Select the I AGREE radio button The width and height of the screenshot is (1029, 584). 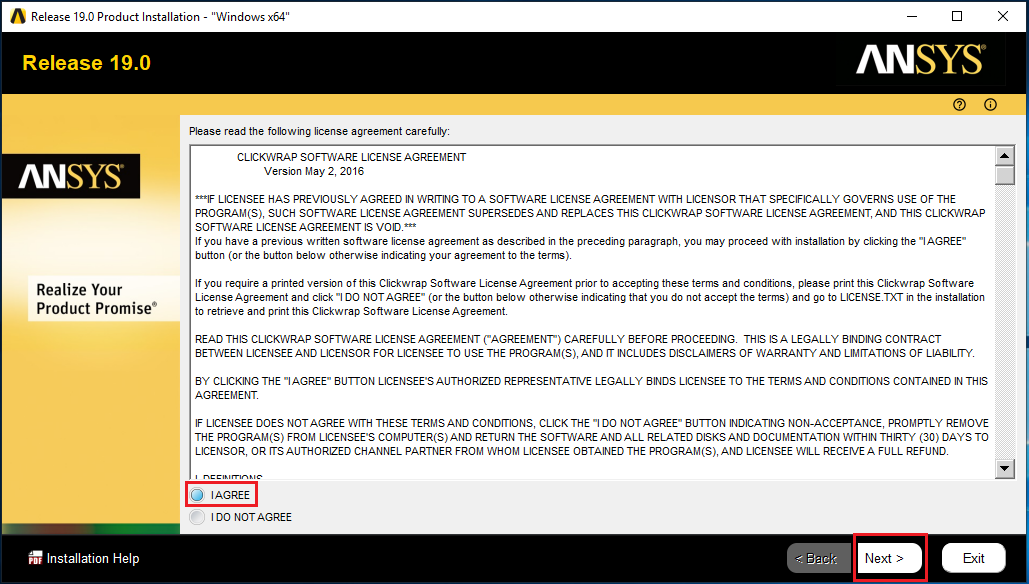pyautogui.click(x=197, y=495)
